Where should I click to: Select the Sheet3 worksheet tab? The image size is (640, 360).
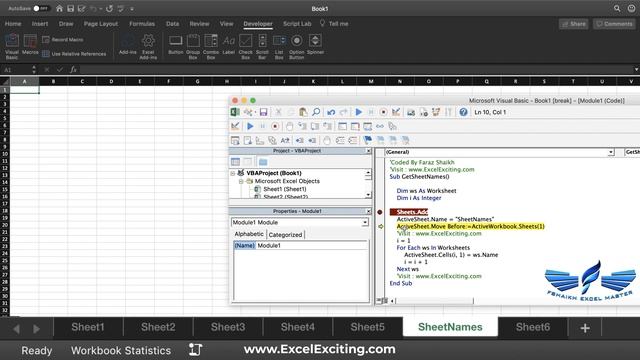(228, 327)
